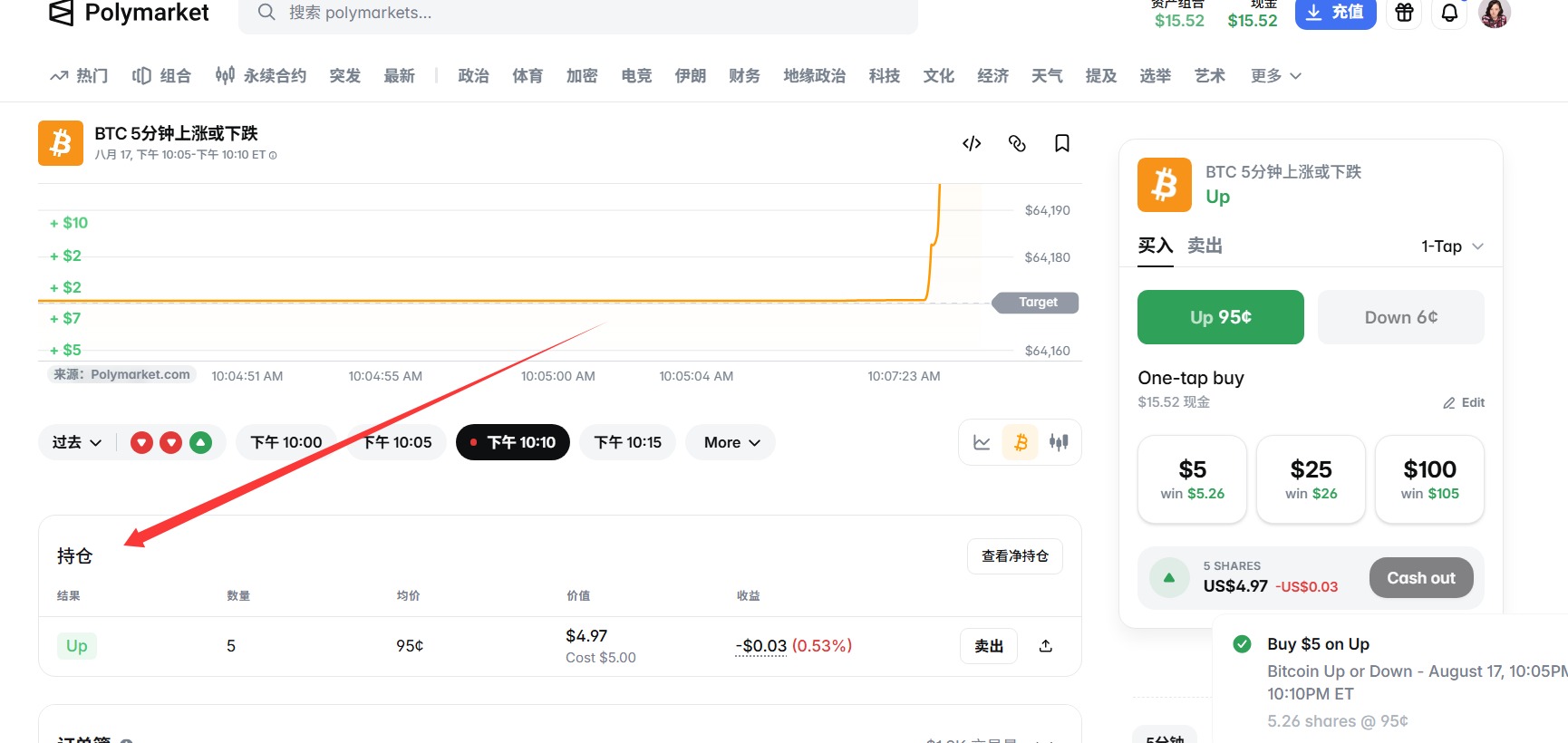The width and height of the screenshot is (1568, 743).
Task: Open 地缘政治 category
Action: pos(815,76)
